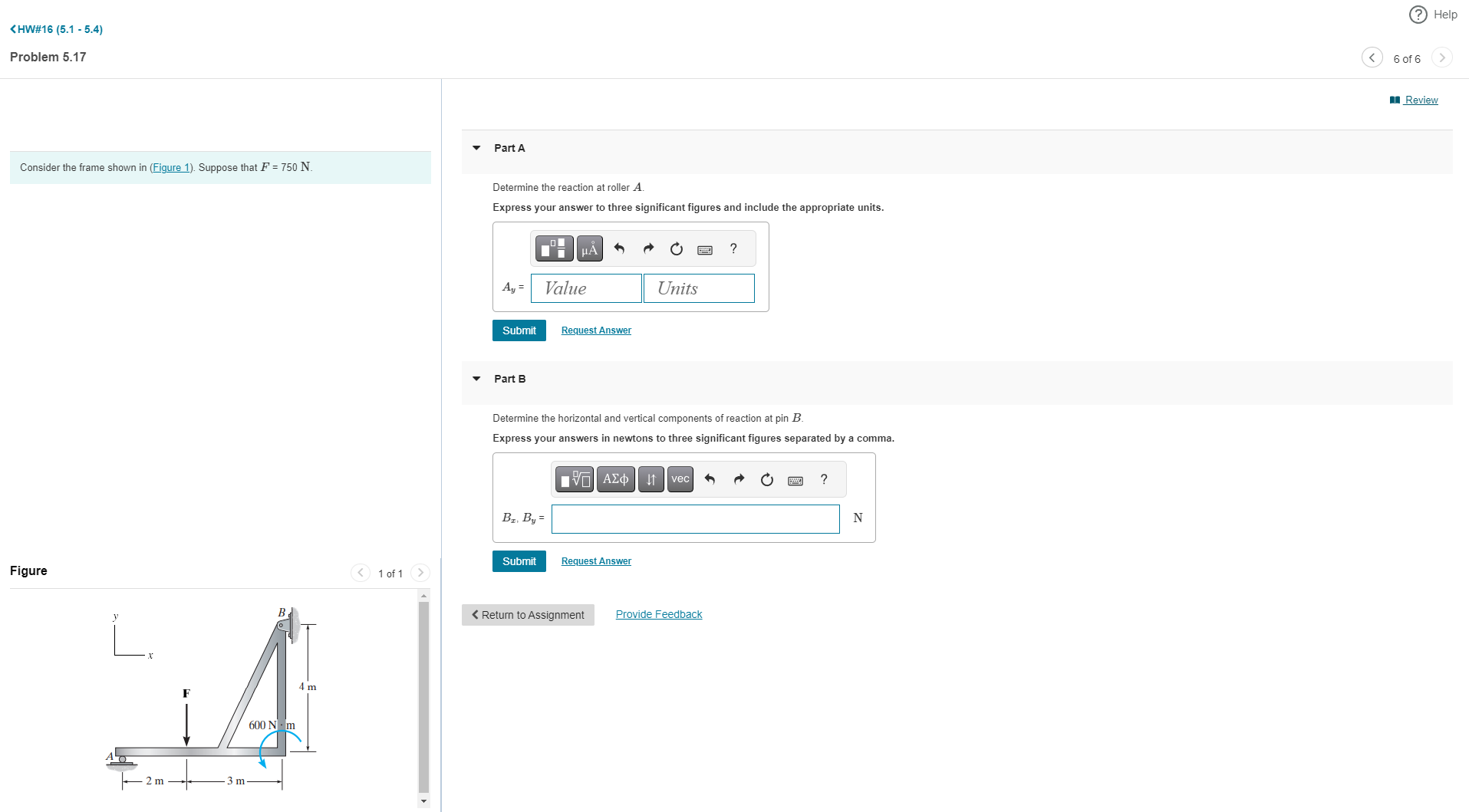Viewport: 1469px width, 812px height.
Task: Click the figure panel vertical scrollbar thumb
Action: coord(423,697)
